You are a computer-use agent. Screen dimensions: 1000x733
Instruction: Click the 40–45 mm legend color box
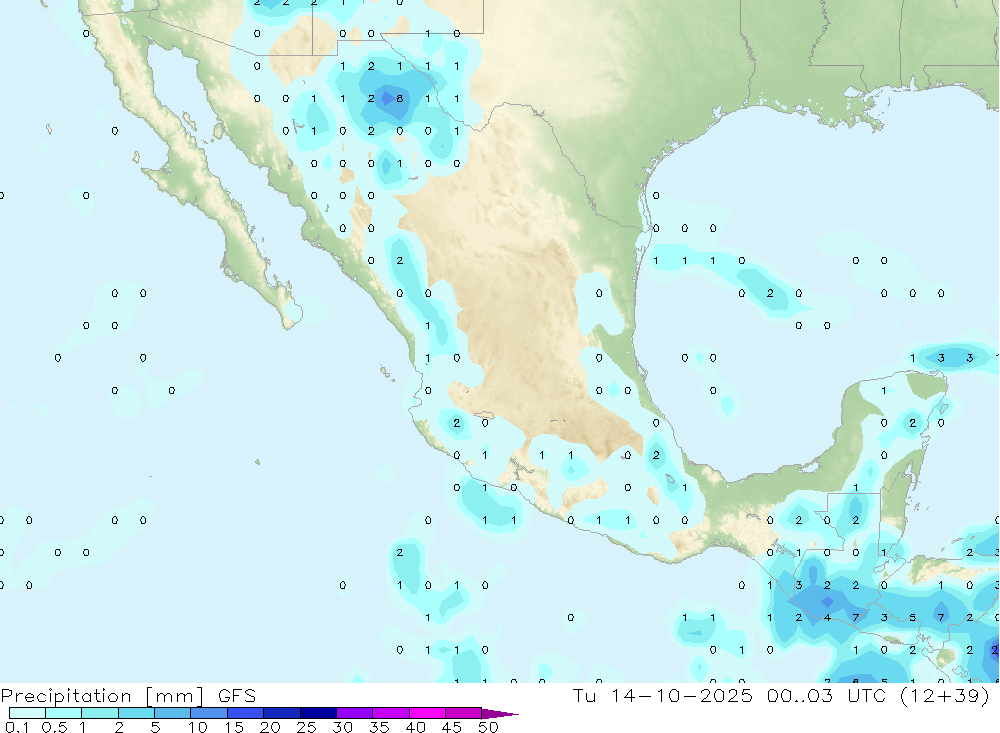[427, 713]
